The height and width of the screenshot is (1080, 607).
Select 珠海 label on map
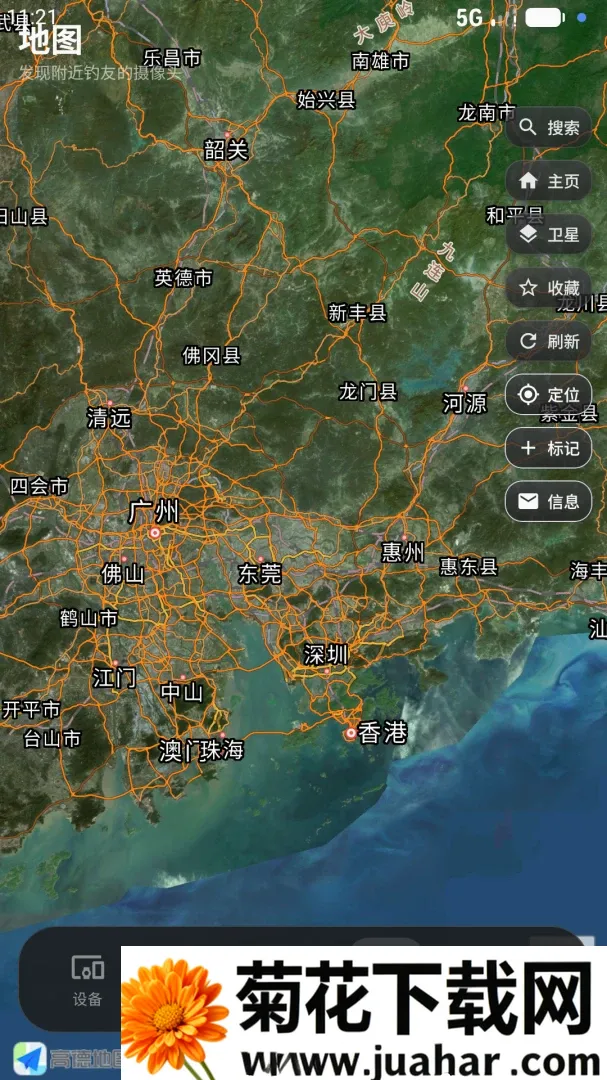coord(223,750)
